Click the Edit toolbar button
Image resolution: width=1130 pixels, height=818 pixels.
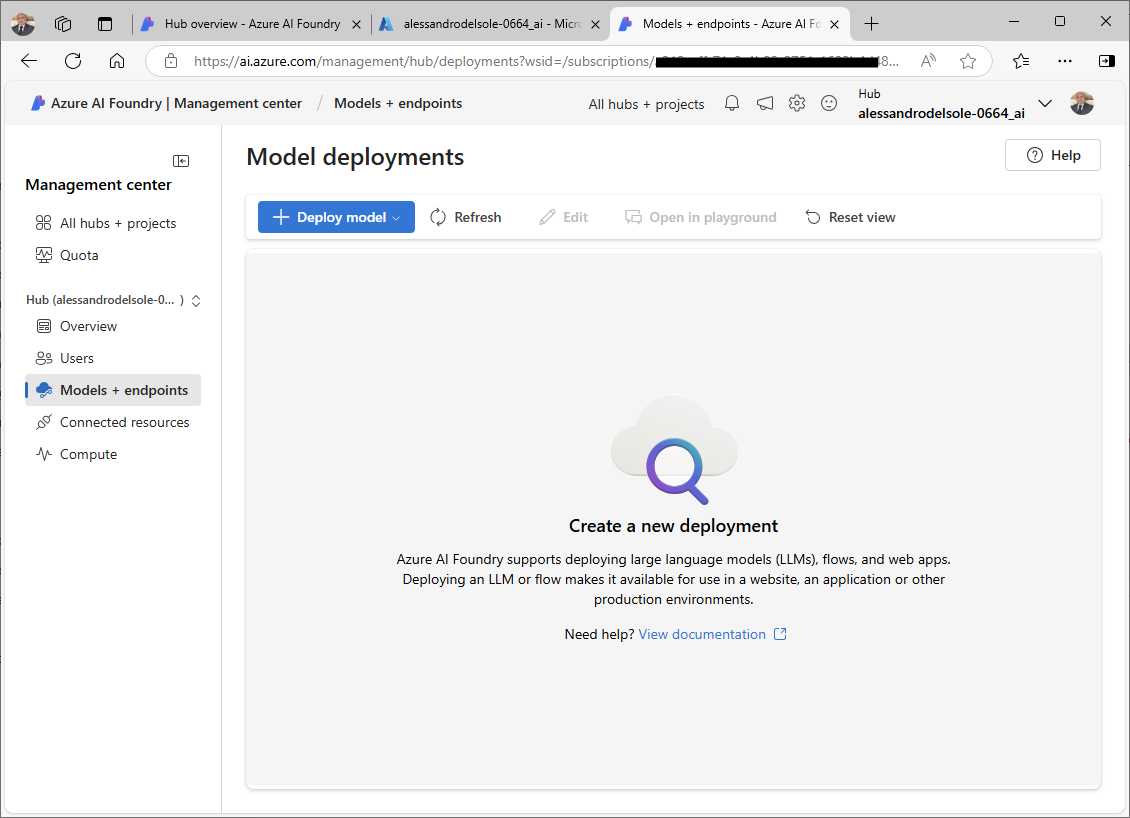click(564, 217)
